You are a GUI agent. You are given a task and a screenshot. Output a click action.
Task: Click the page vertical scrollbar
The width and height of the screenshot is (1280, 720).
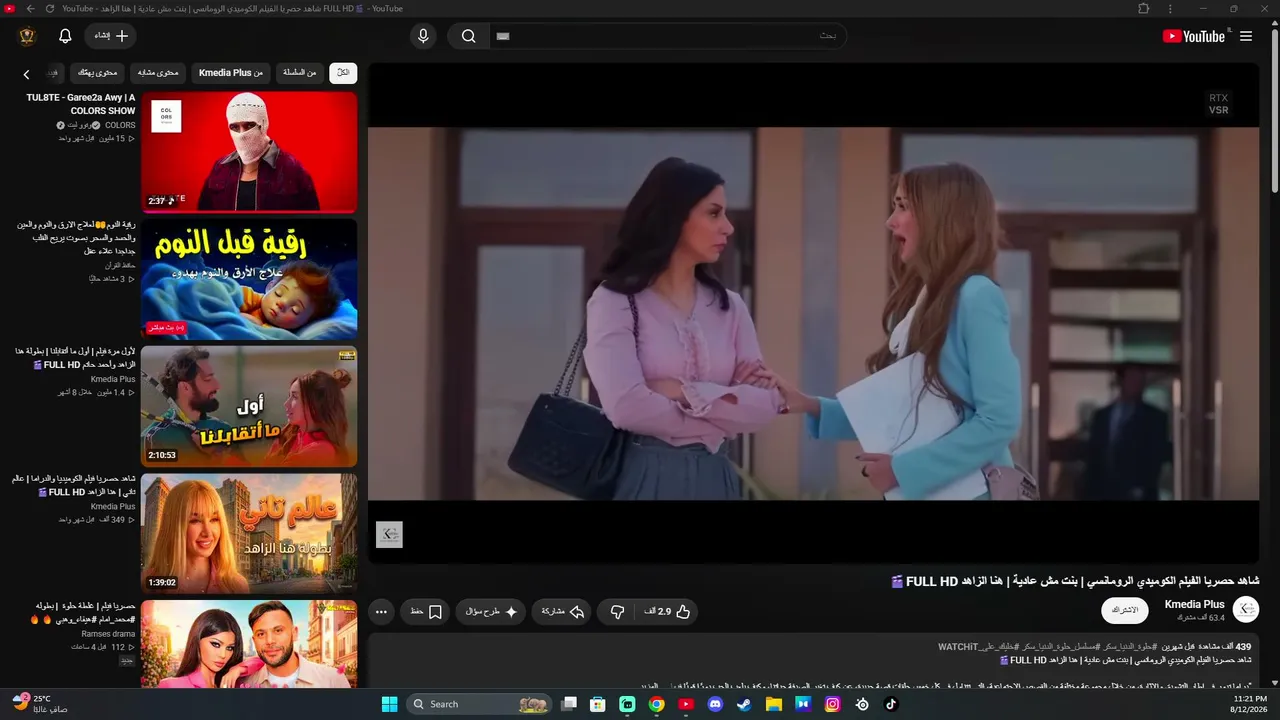click(1274, 110)
